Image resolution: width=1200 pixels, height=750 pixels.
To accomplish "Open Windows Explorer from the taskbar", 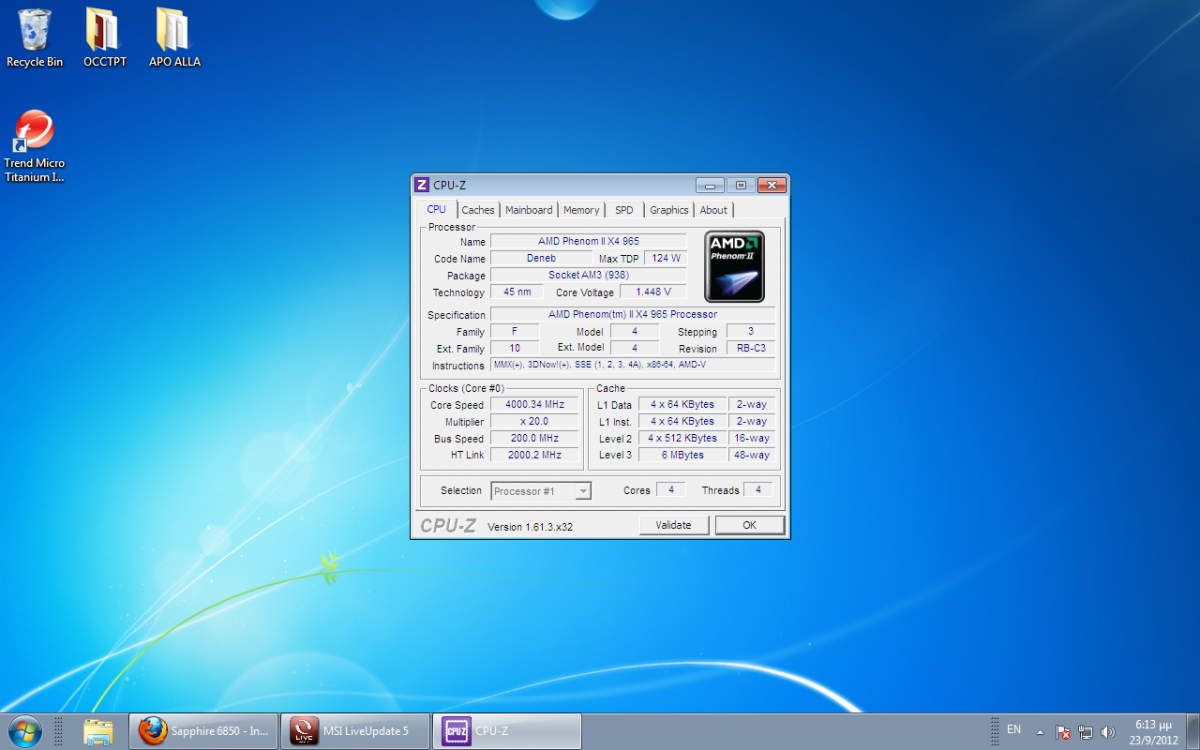I will [x=98, y=731].
